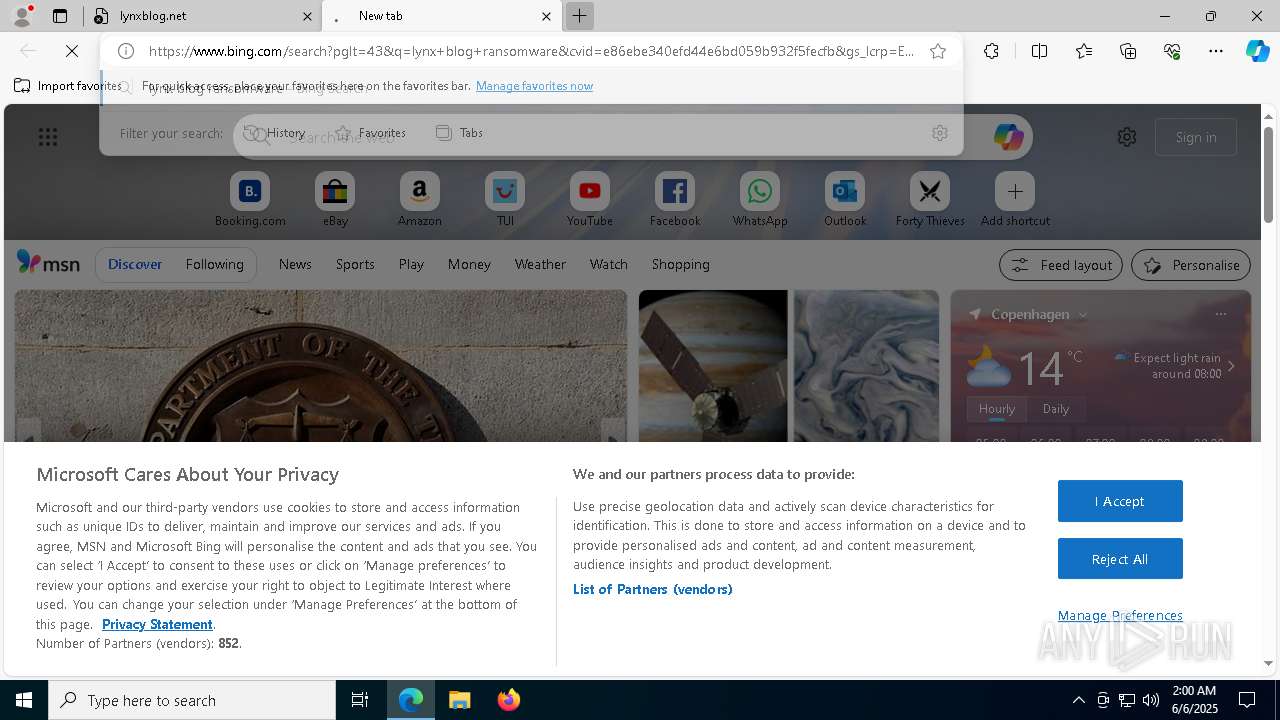
Task: Click Import favorites in favorites bar
Action: click(x=68, y=86)
